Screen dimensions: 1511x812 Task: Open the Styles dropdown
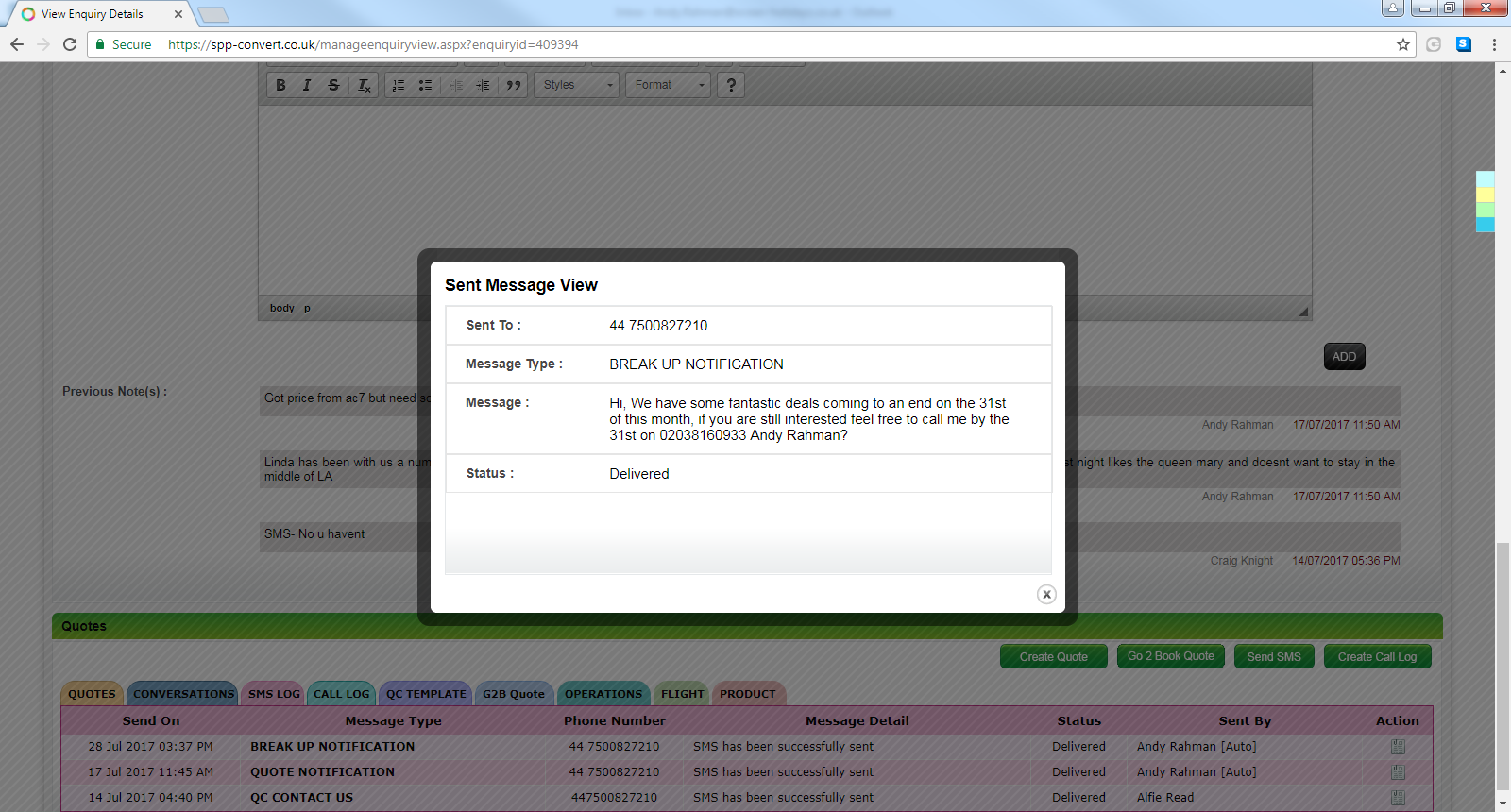[577, 85]
